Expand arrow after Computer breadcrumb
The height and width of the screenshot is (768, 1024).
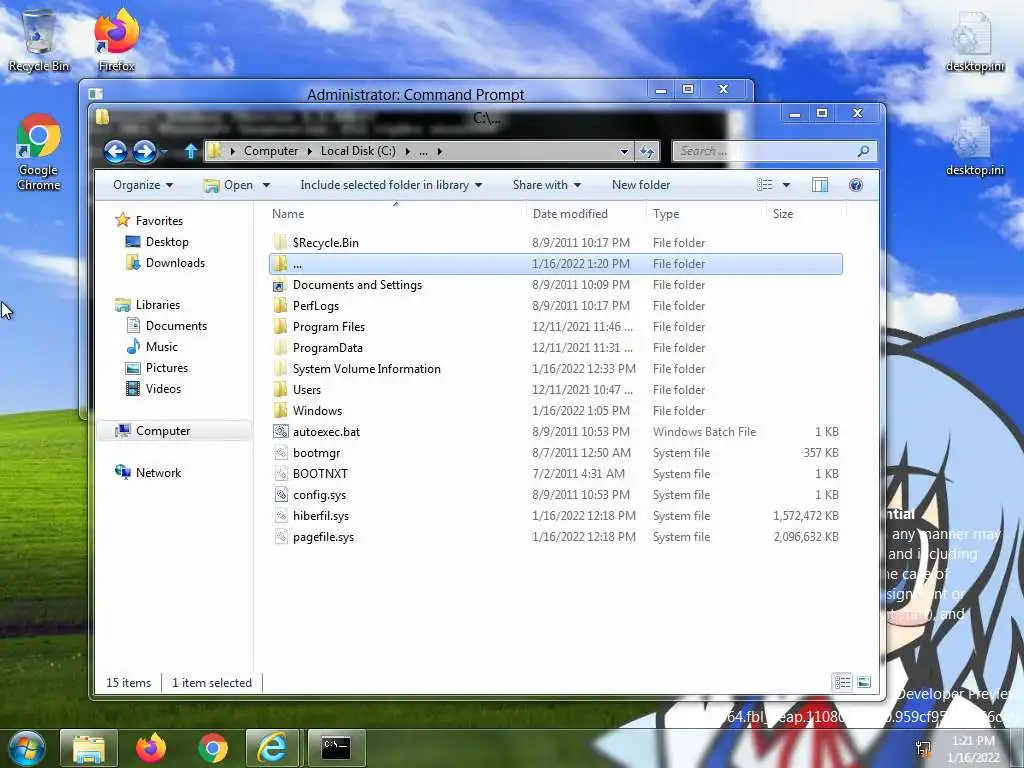310,152
